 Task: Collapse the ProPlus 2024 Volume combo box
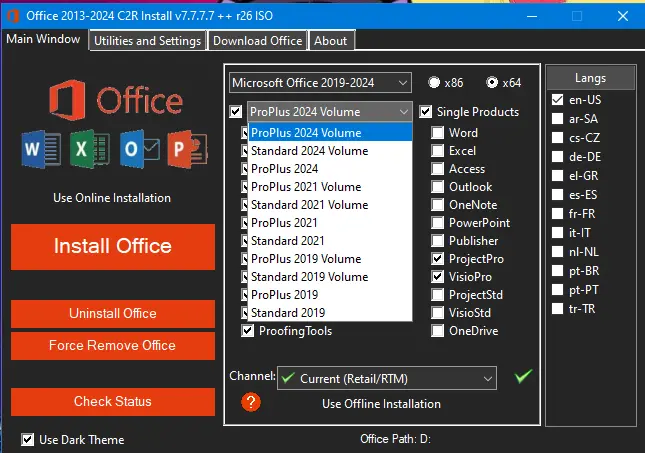pos(329,112)
